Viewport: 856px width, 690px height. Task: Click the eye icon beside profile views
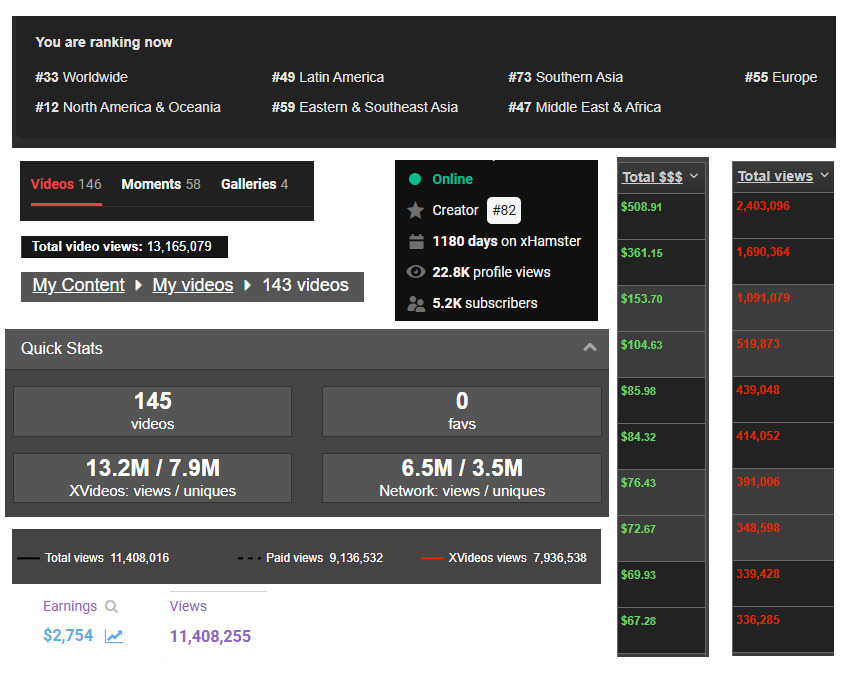pyautogui.click(x=416, y=272)
